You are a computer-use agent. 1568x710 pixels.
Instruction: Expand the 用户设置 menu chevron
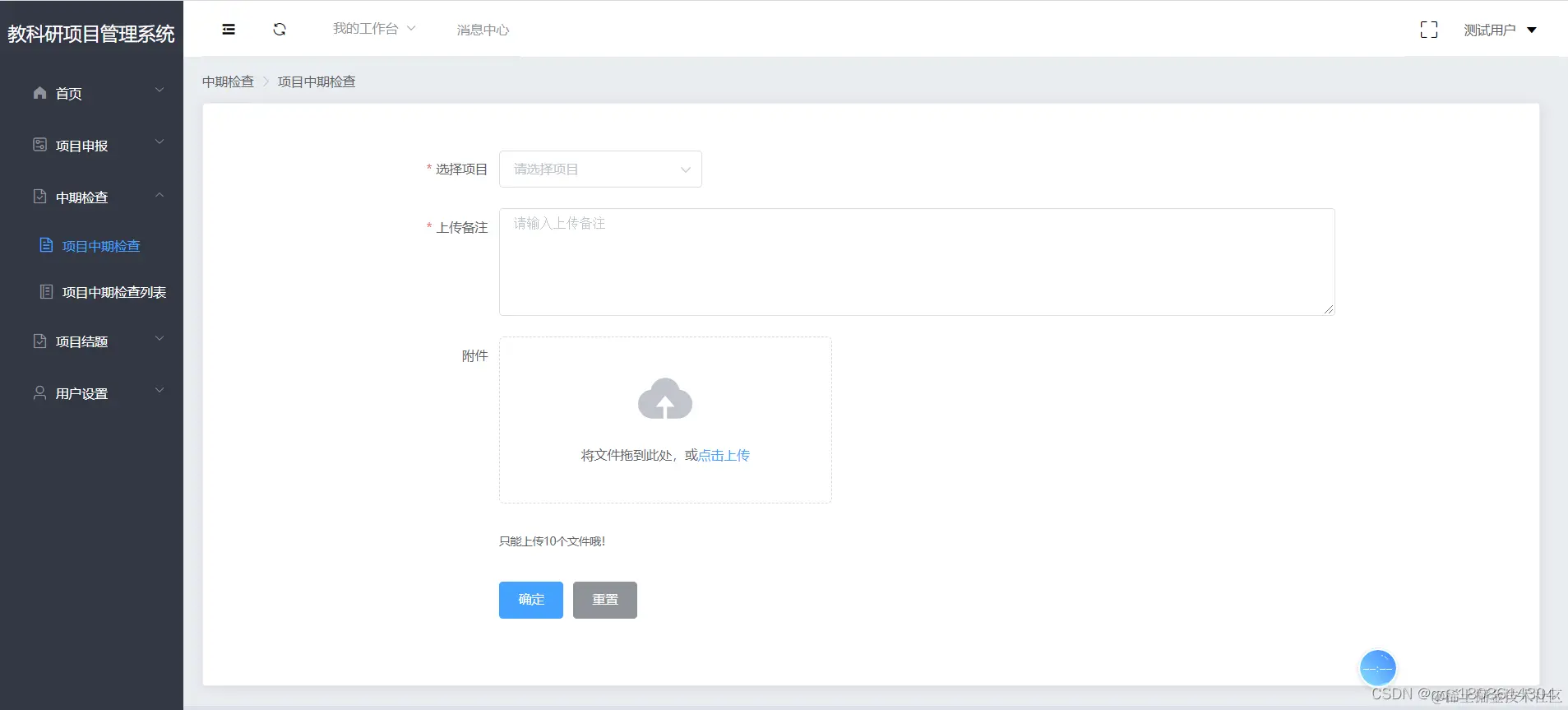point(160,390)
